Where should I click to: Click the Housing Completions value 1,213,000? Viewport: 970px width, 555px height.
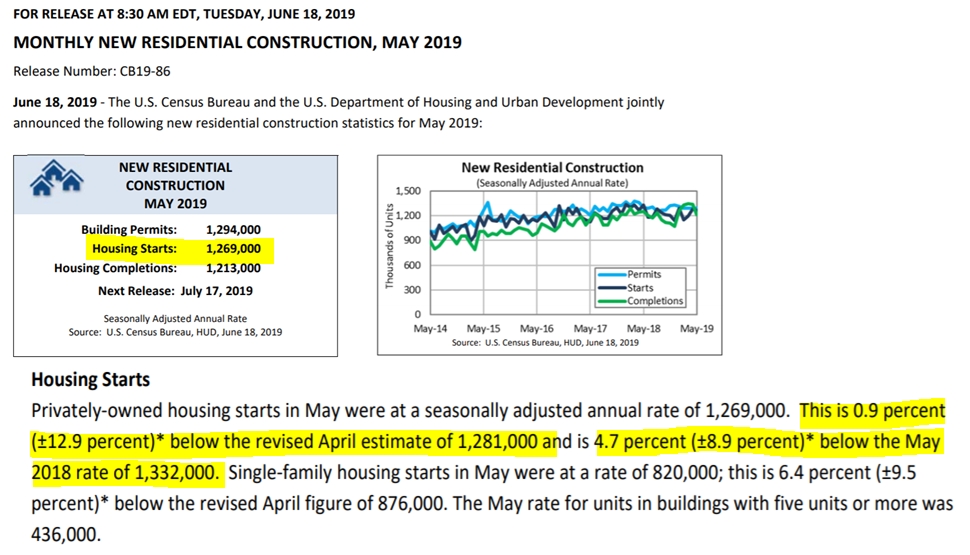[233, 268]
